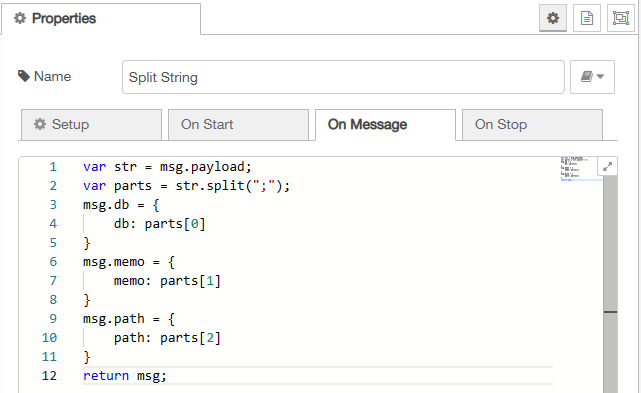Screen dimensions: 641x393
Task: Click line number 9 in the gutter
Action: point(53,319)
